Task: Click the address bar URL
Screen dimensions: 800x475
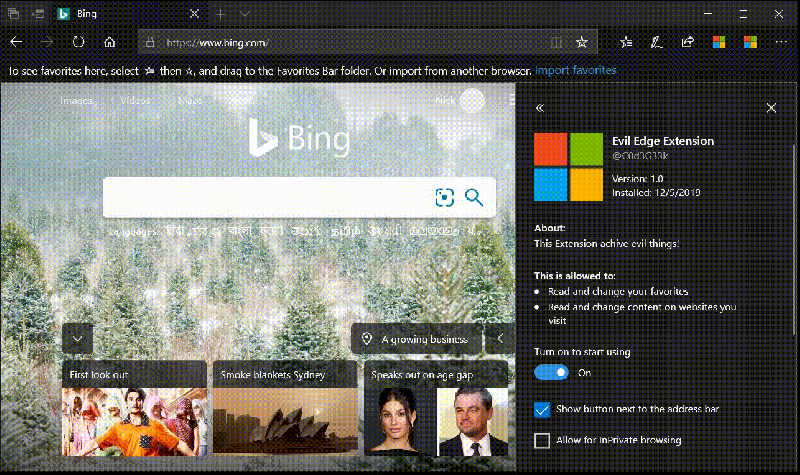Action: tap(217, 43)
